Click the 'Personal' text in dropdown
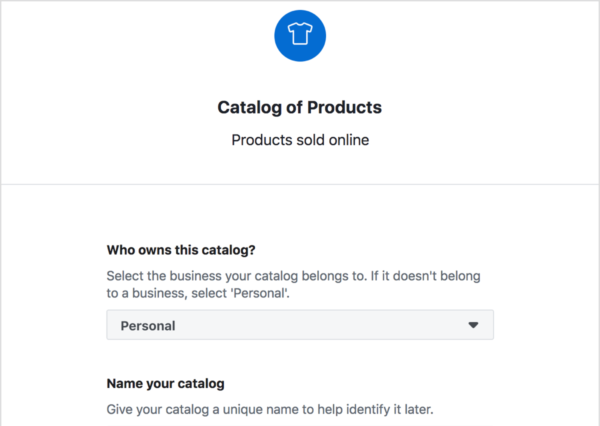 [x=148, y=326]
